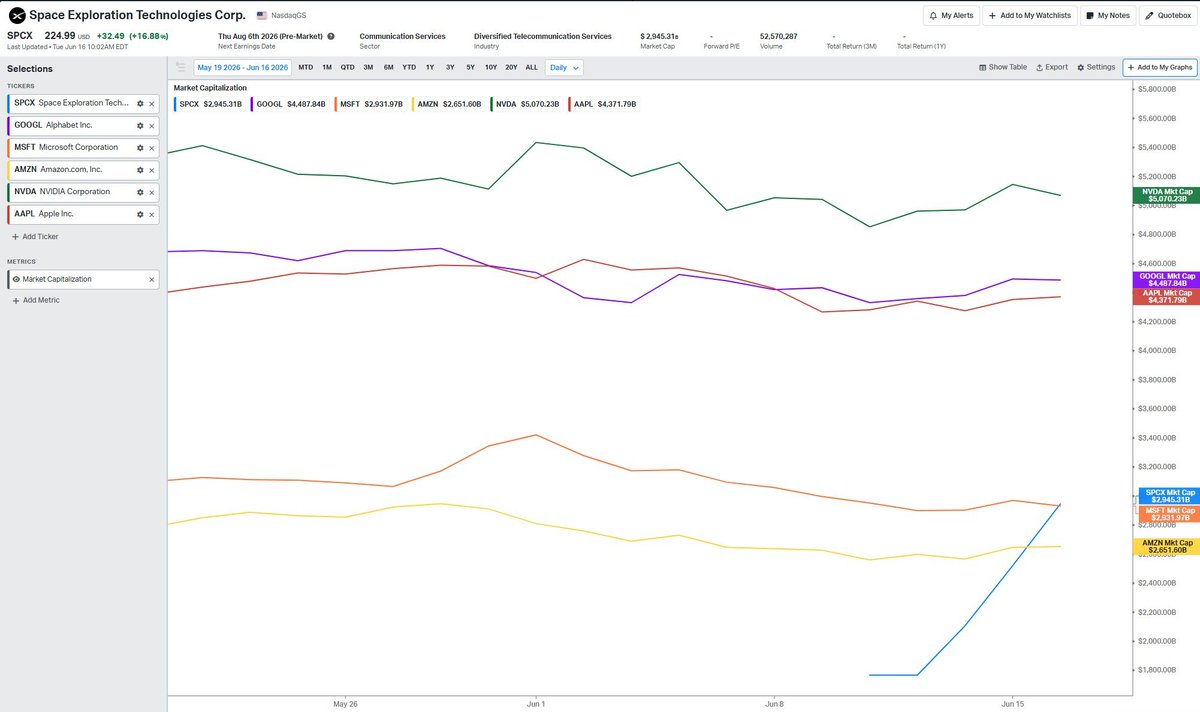This screenshot has width=1200, height=712.
Task: Select 10Y time range
Action: pos(491,67)
